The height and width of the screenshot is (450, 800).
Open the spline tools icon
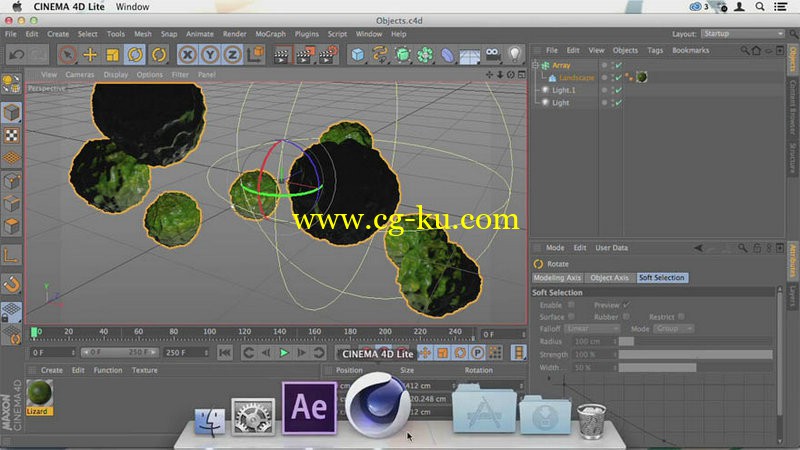(x=380, y=55)
